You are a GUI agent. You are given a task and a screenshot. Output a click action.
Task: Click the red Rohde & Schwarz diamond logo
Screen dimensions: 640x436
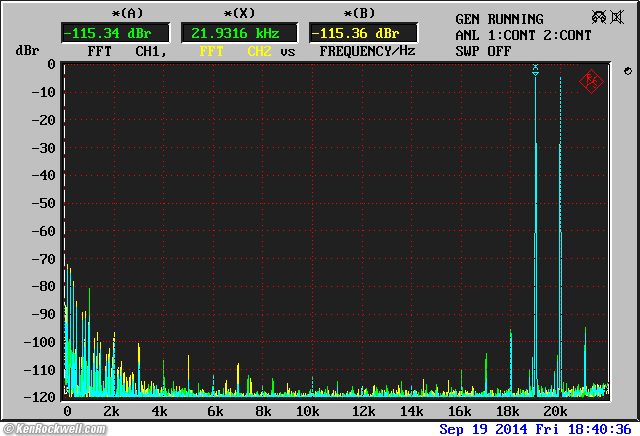click(590, 81)
